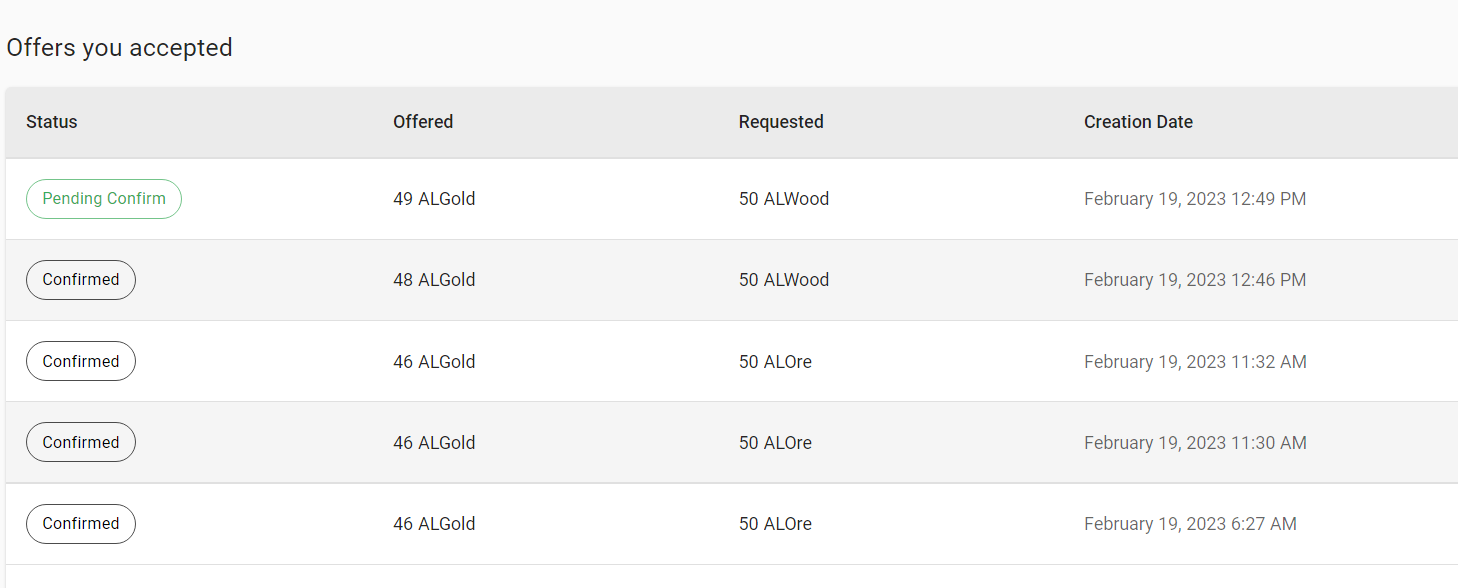The height and width of the screenshot is (588, 1458).
Task: Sort by the Offered column header
Action: pyautogui.click(x=422, y=121)
